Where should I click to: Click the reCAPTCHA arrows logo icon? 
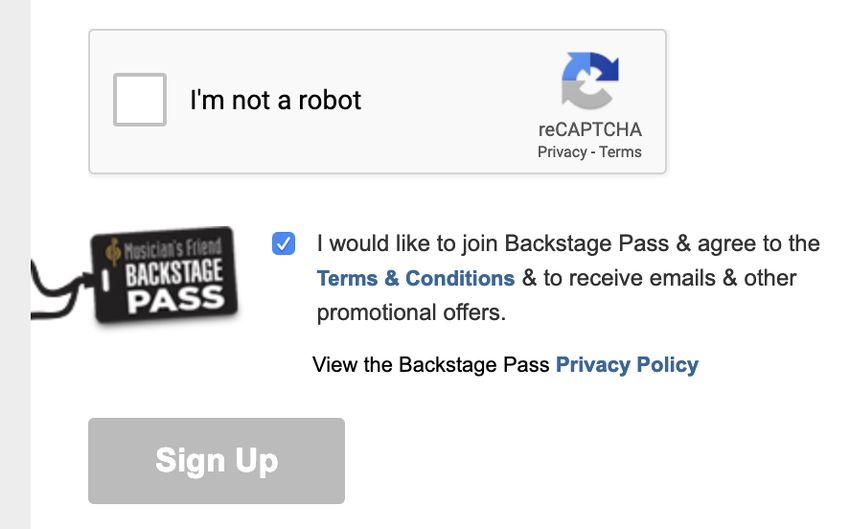590,80
